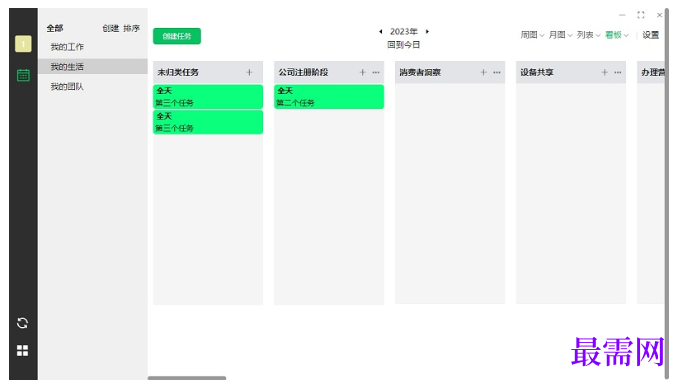Image resolution: width=683 pixels, height=383 pixels.
Task: Click 回到今日 link
Action: (x=404, y=44)
